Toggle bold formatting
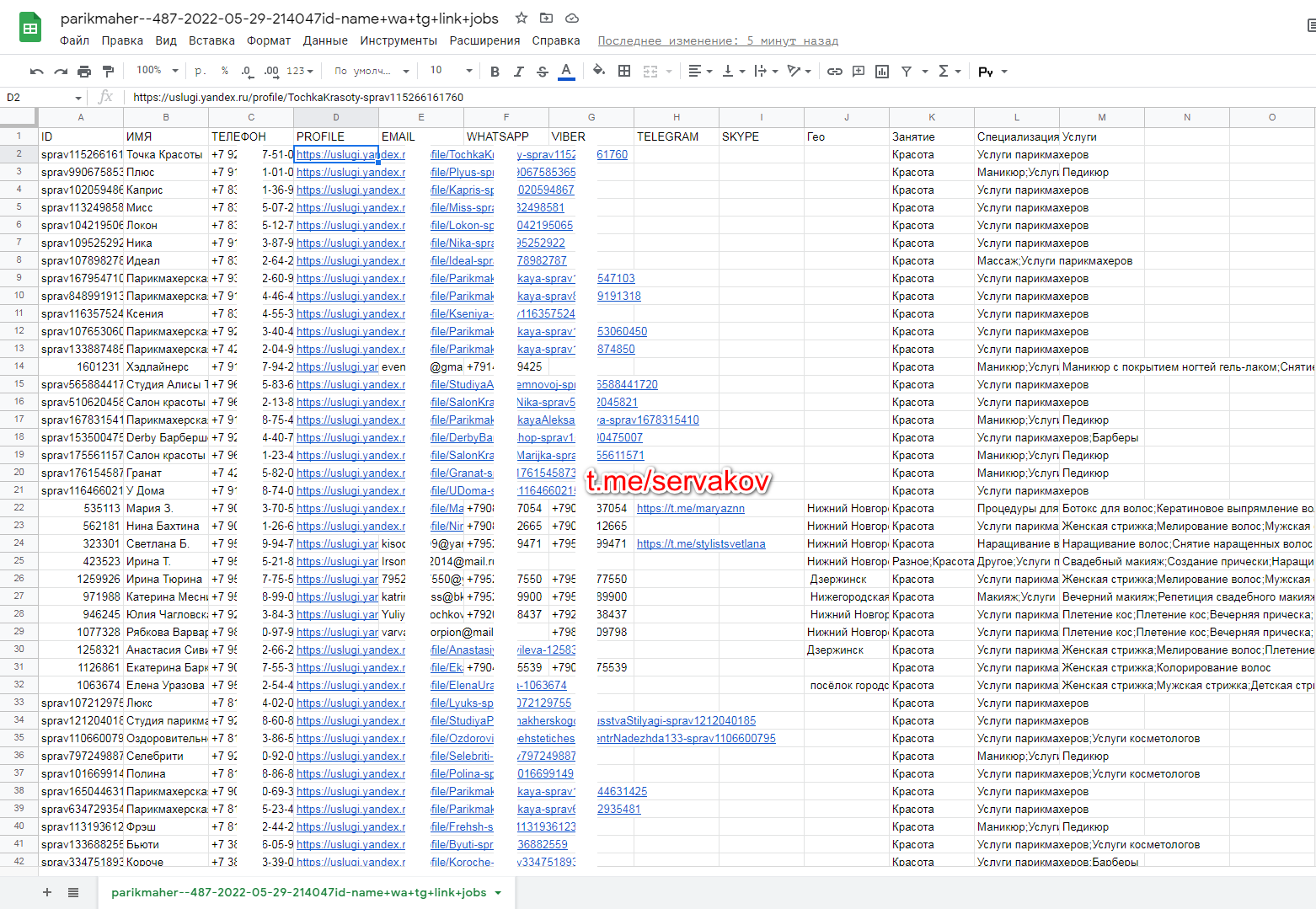Image resolution: width=1316 pixels, height=909 pixels. click(495, 72)
